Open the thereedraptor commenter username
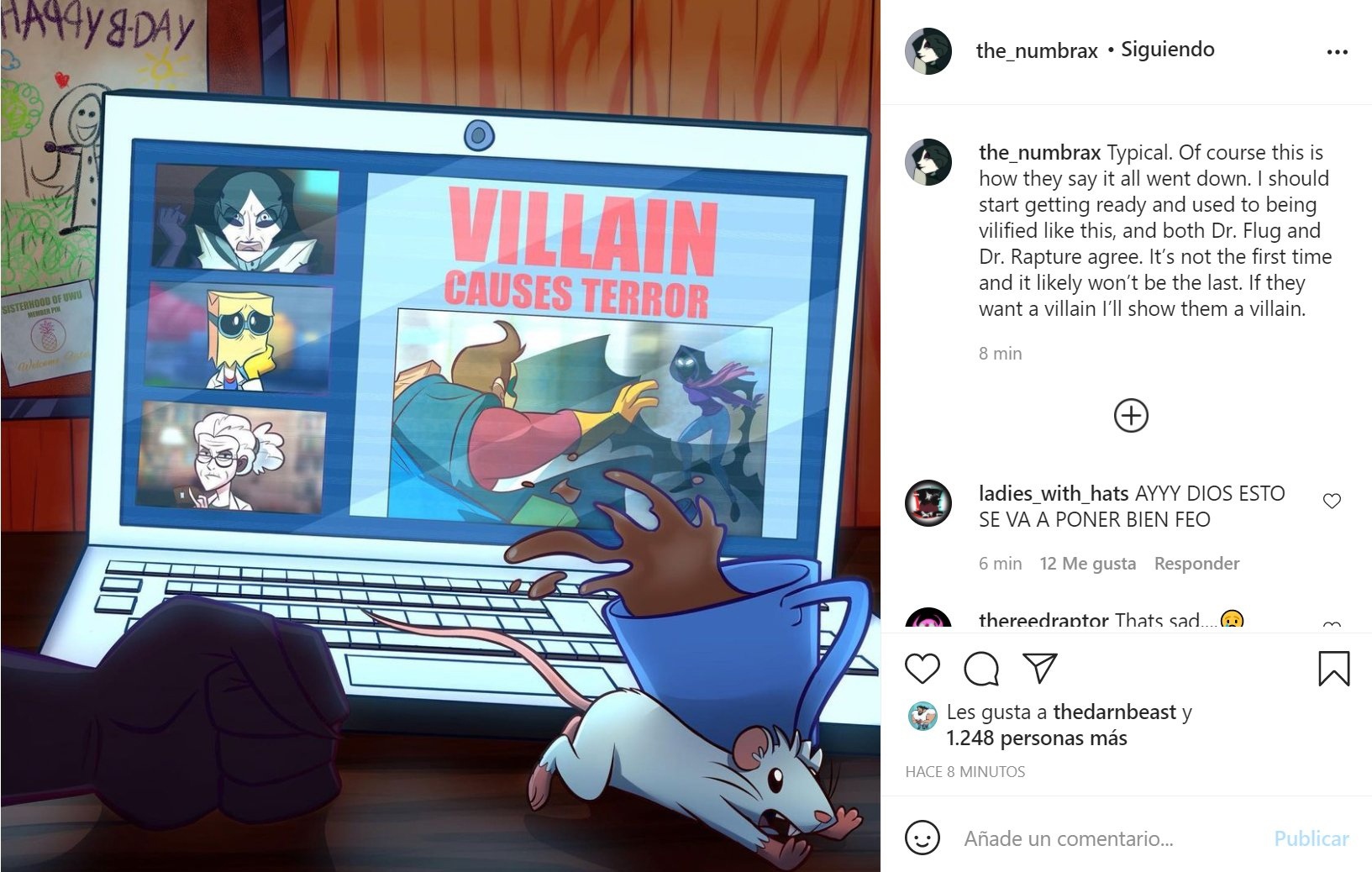The image size is (1372, 872). (x=1043, y=621)
